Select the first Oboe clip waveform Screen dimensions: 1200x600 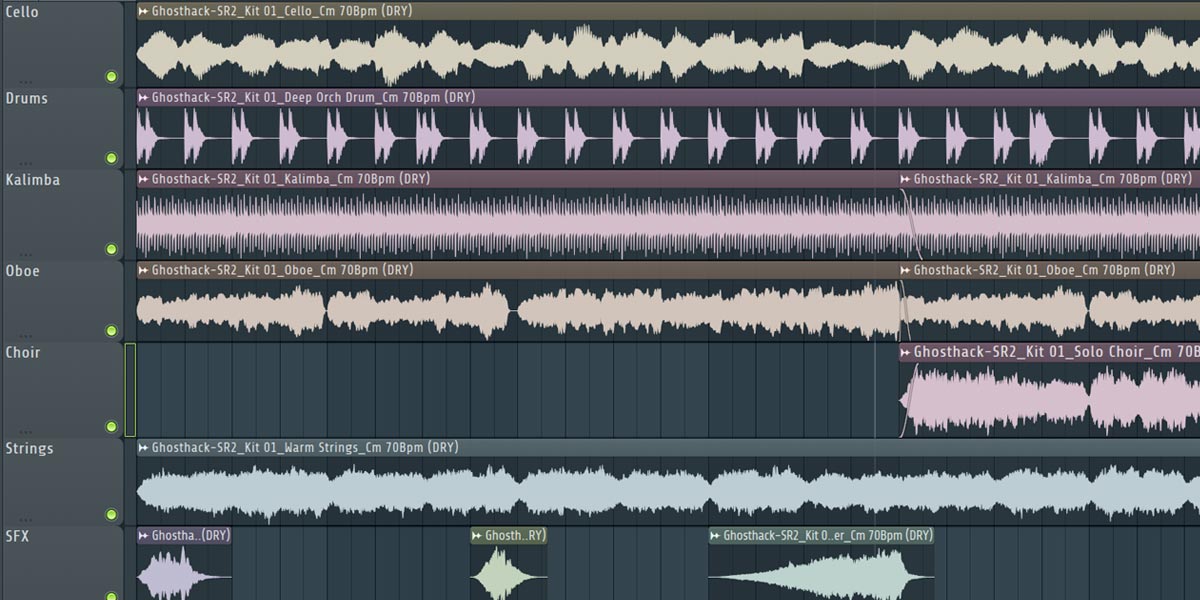518,311
